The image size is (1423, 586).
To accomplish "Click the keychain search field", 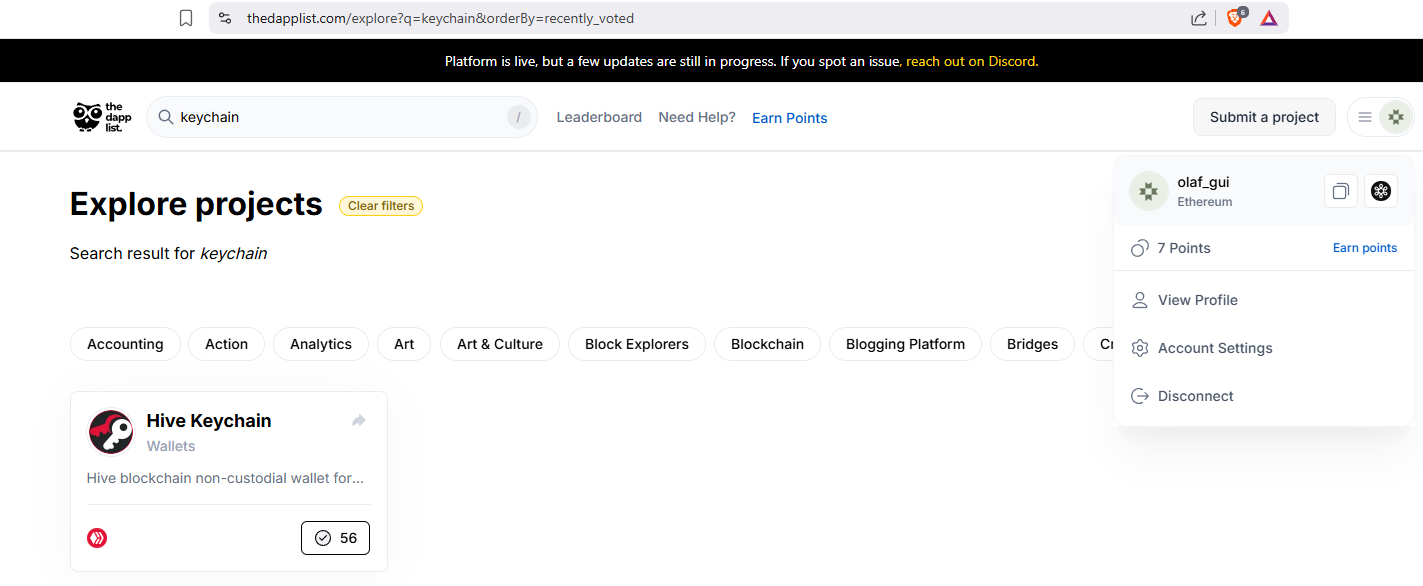I will (342, 117).
